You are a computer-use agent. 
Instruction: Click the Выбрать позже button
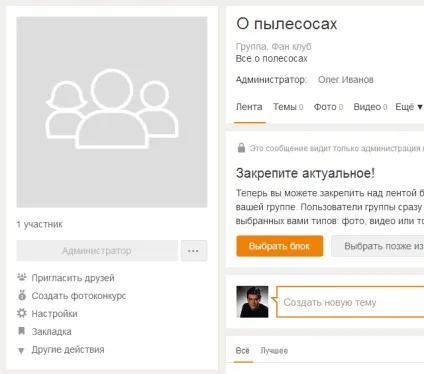pos(378,246)
